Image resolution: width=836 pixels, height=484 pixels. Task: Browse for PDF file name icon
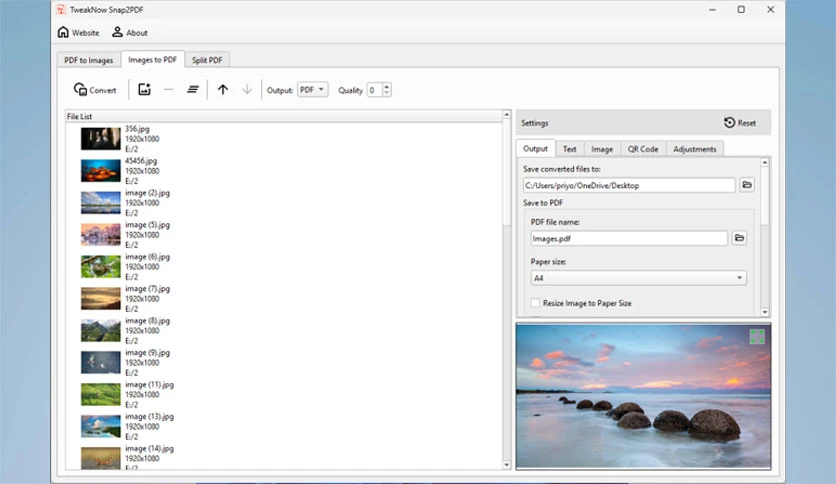coord(739,238)
